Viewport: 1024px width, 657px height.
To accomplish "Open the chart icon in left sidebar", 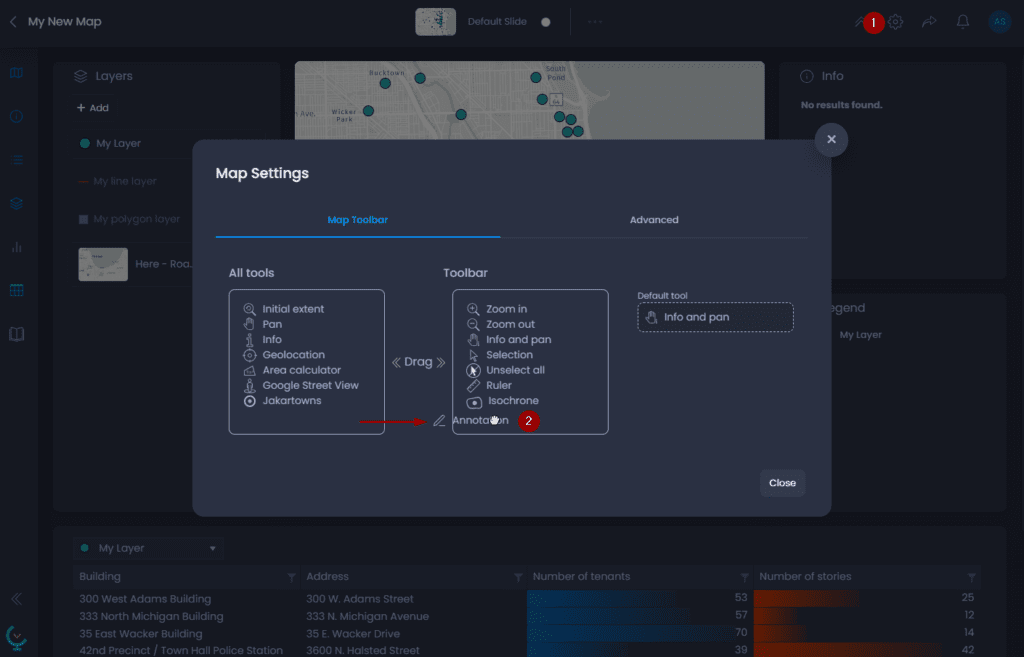I will coord(16,248).
